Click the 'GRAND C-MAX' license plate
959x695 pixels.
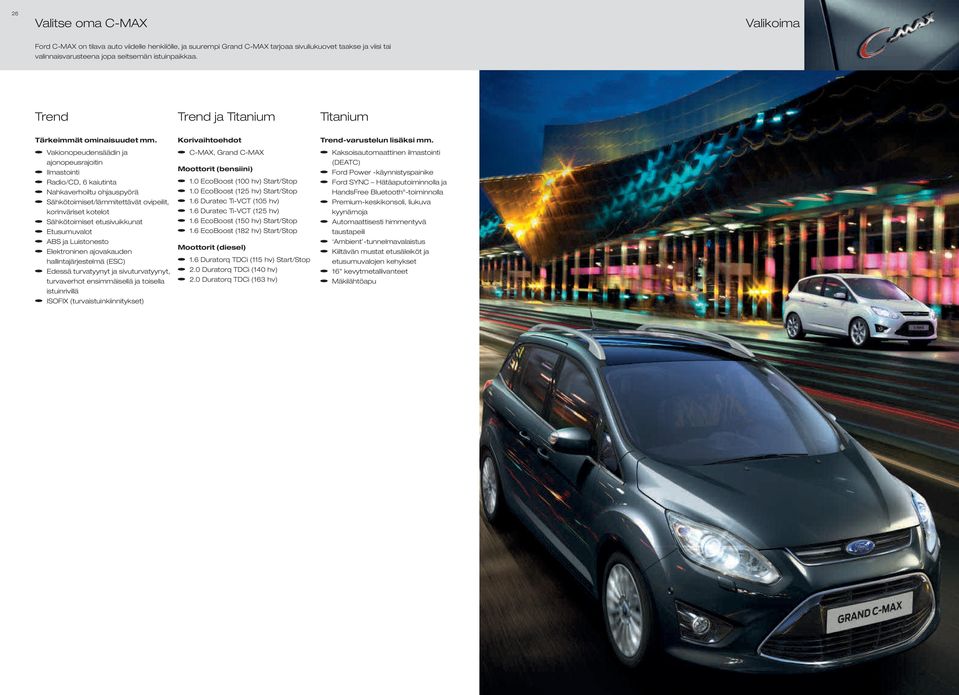[869, 612]
